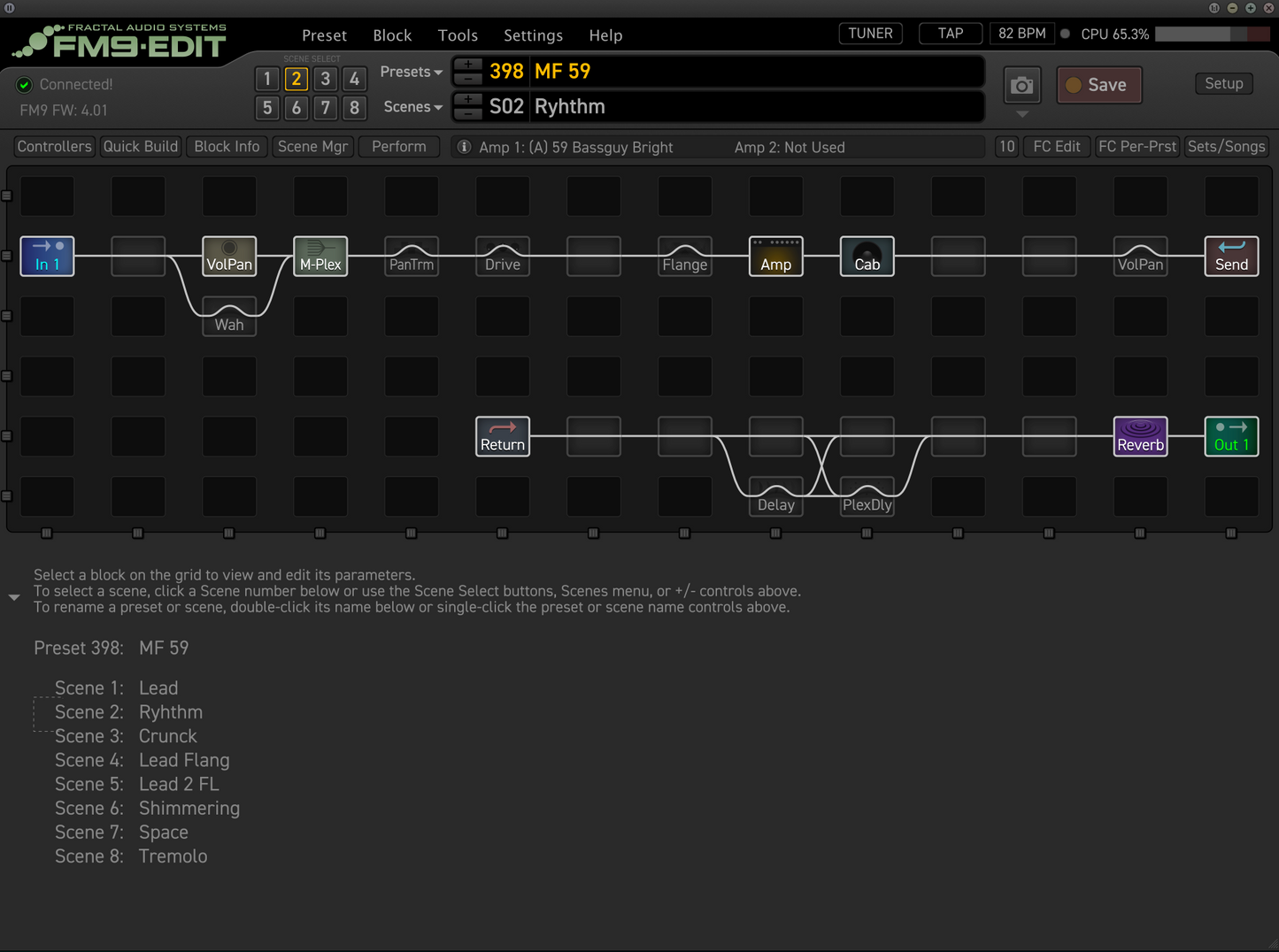Select scene 5 button in Scene Select
Viewport: 1279px width, 952px height.
point(267,108)
